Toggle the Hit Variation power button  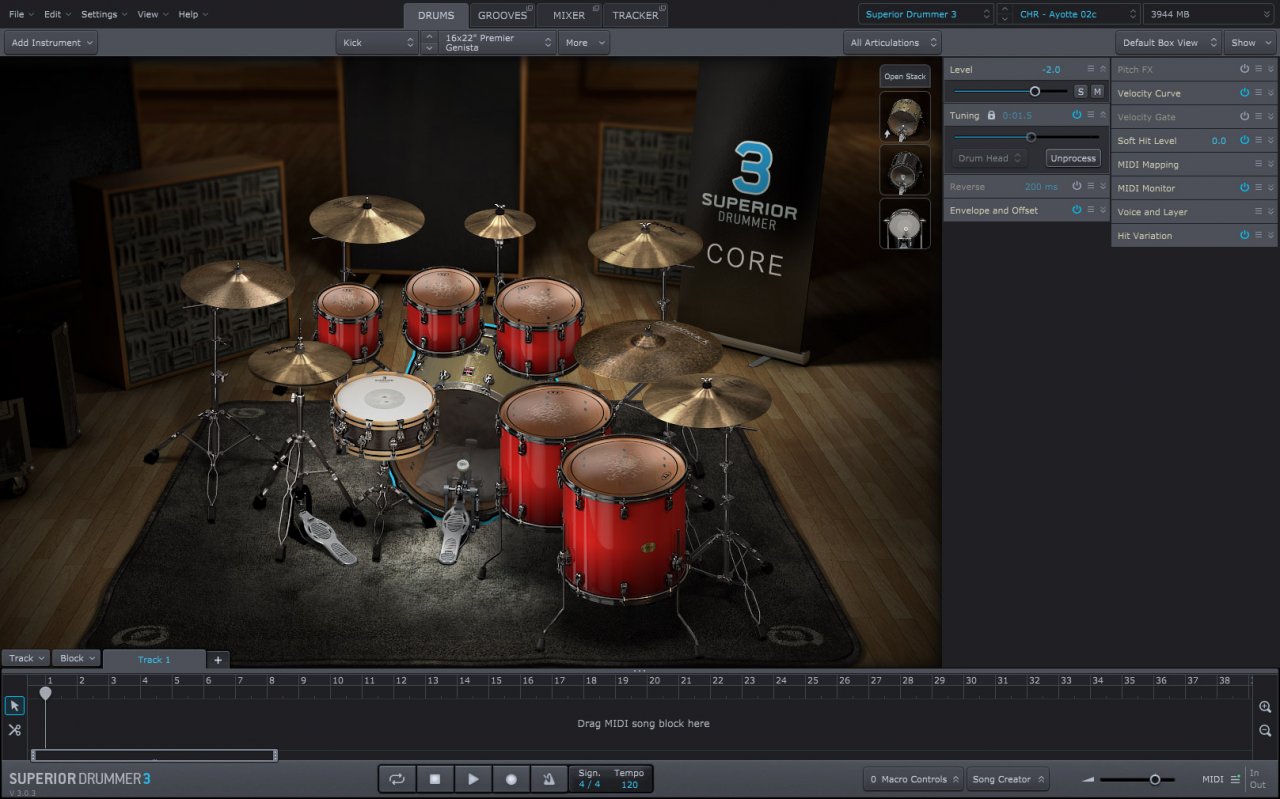click(x=1245, y=235)
